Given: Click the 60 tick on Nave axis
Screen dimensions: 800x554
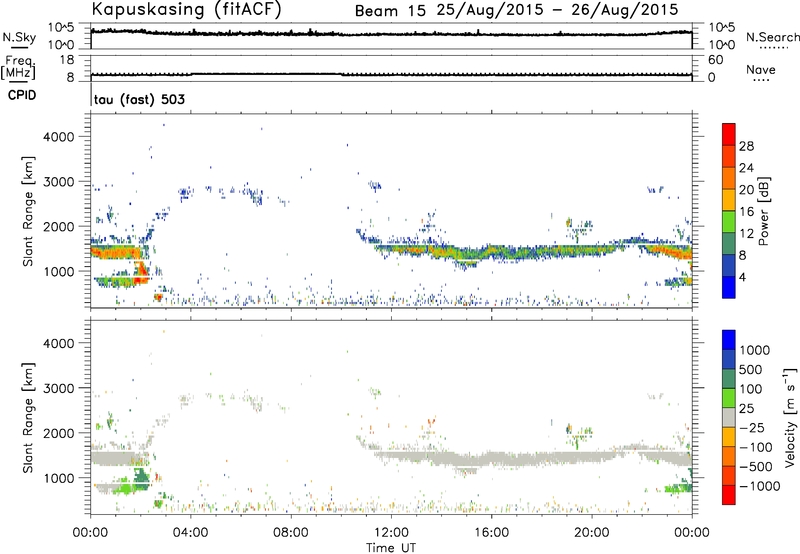Looking at the screenshot, I should [715, 60].
